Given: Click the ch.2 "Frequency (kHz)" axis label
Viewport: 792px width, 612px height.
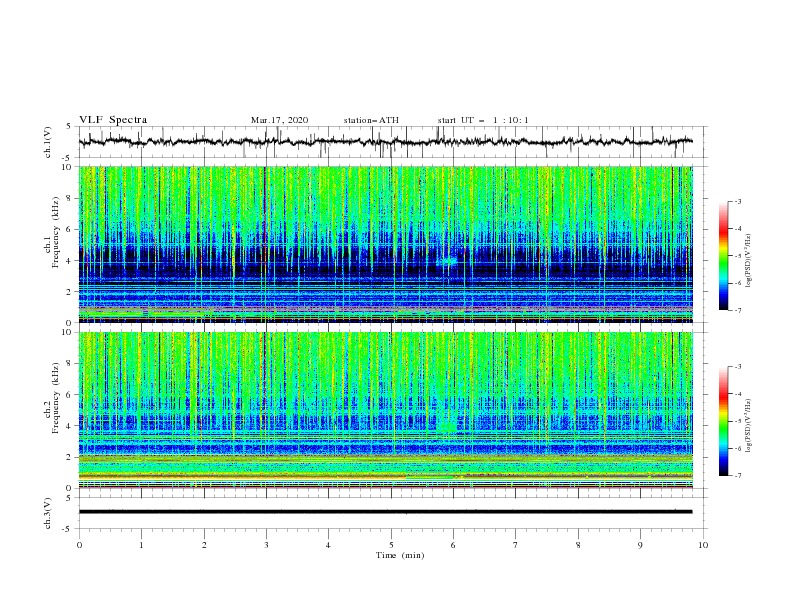Looking at the screenshot, I should 56,397.
